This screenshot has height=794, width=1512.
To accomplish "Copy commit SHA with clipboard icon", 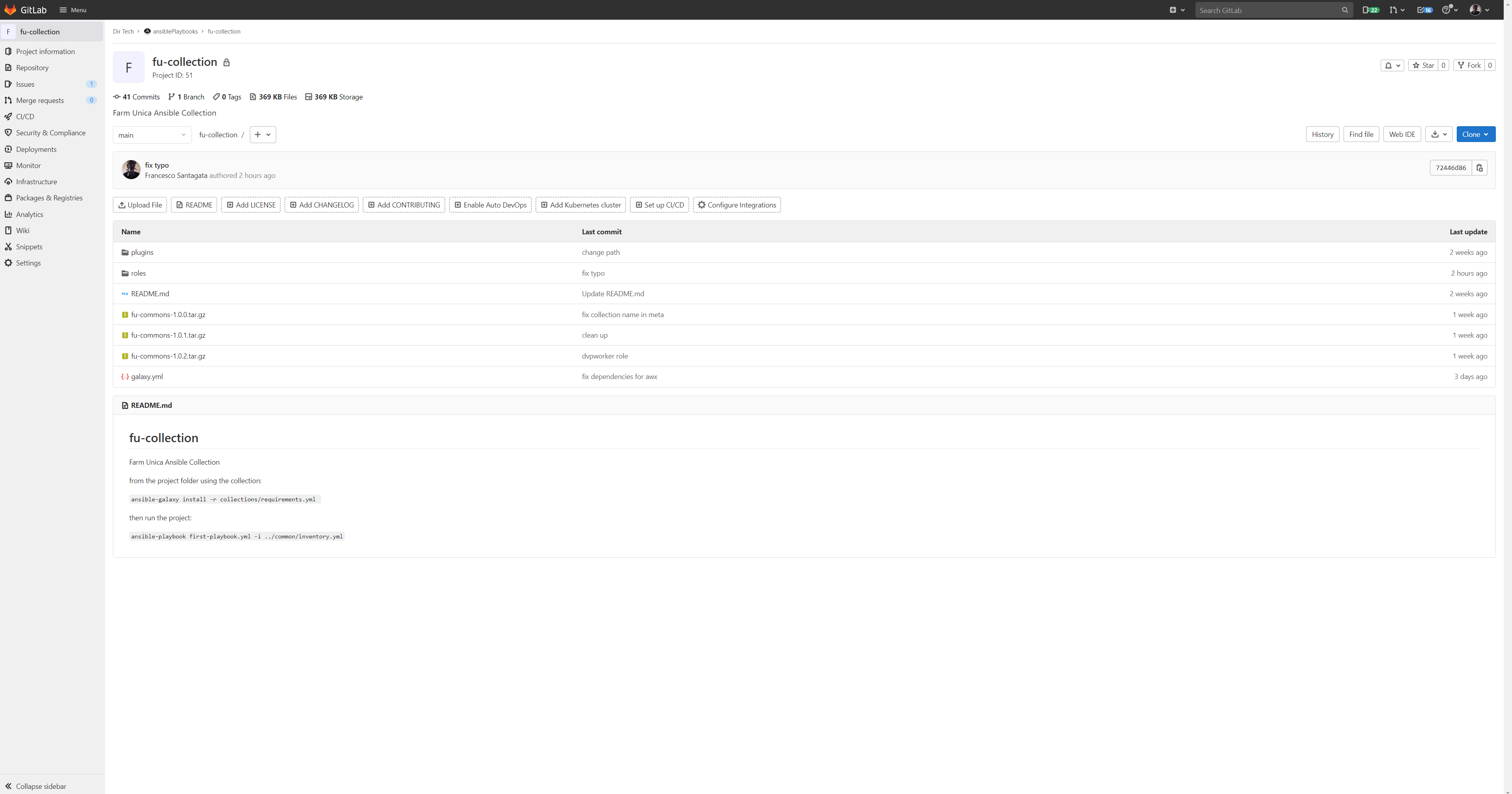I will pos(1479,168).
